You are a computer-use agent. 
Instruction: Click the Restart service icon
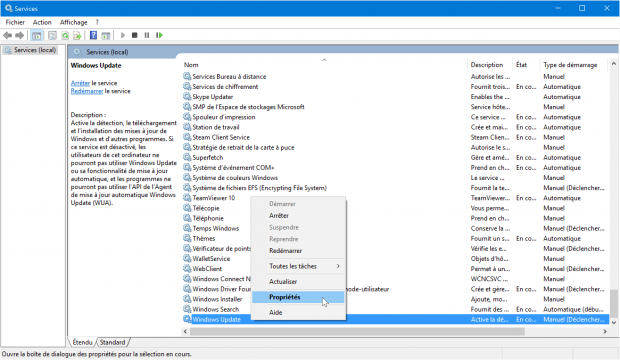click(x=159, y=35)
